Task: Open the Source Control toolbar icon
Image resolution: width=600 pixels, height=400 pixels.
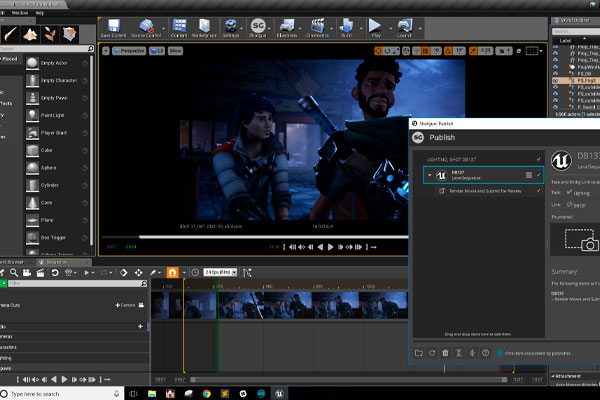Action: pos(146,26)
